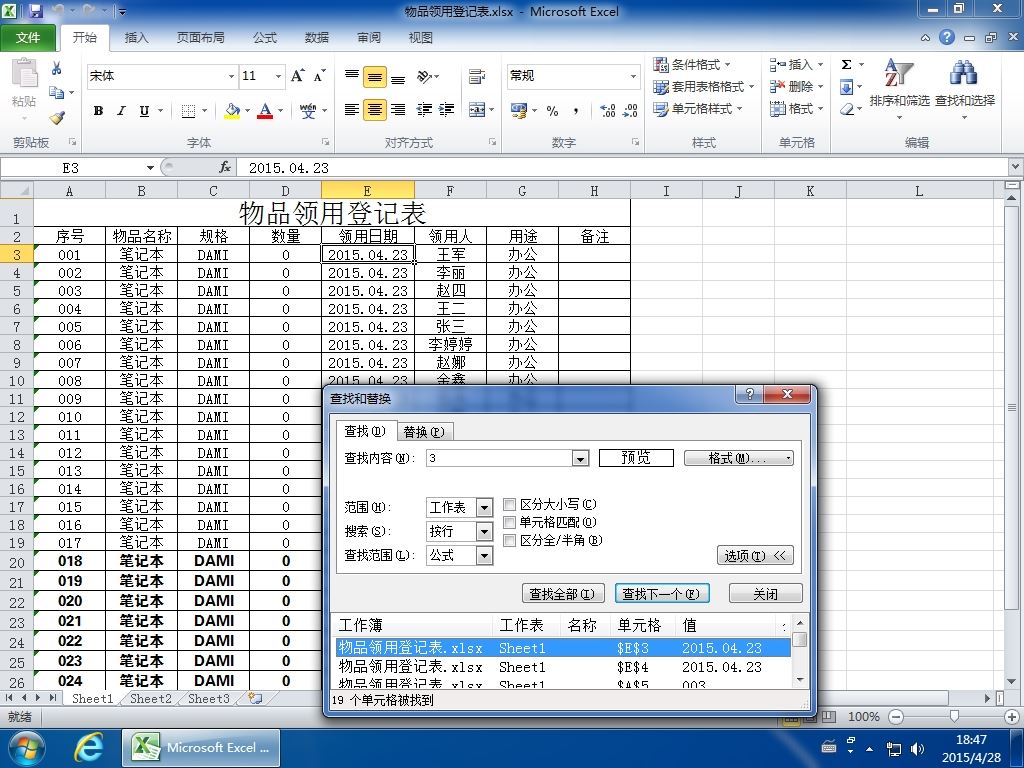
Task: Click the font color A icon
Action: tap(264, 111)
